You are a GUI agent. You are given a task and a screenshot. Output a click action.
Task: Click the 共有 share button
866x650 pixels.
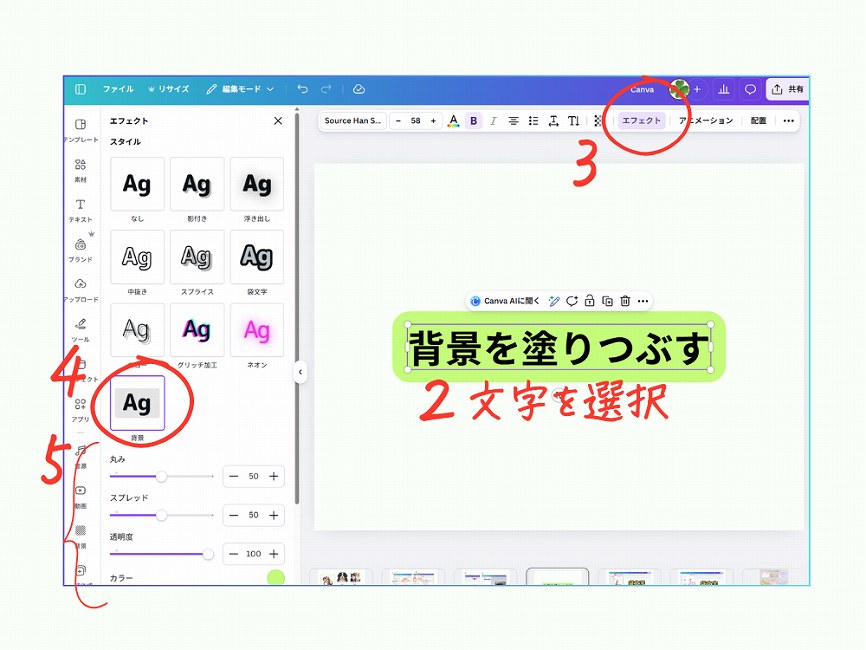(x=787, y=89)
